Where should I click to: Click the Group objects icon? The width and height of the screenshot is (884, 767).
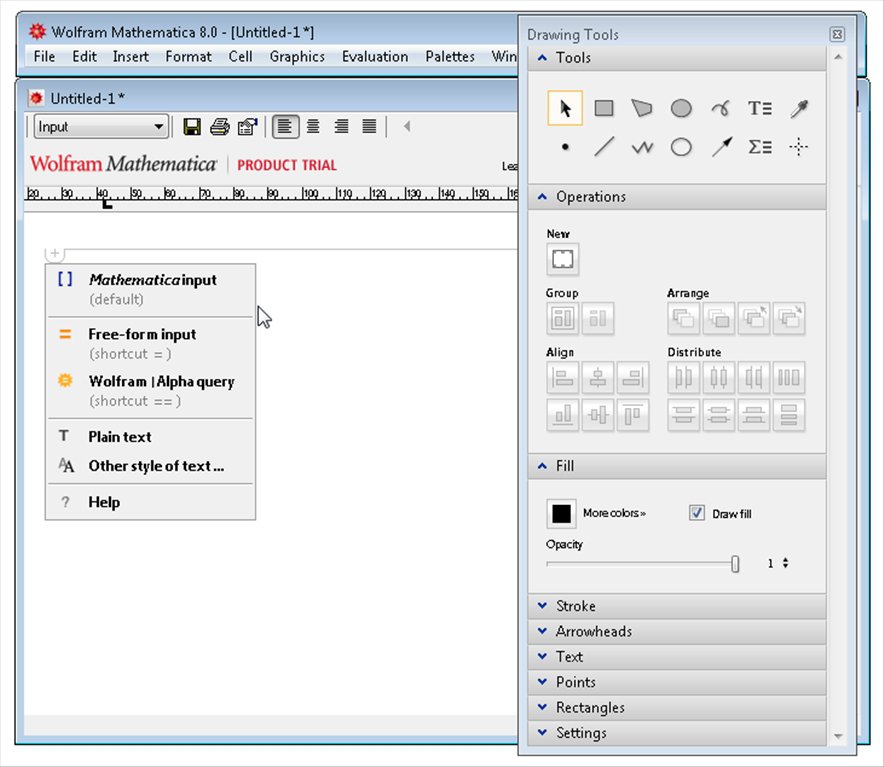pos(563,318)
